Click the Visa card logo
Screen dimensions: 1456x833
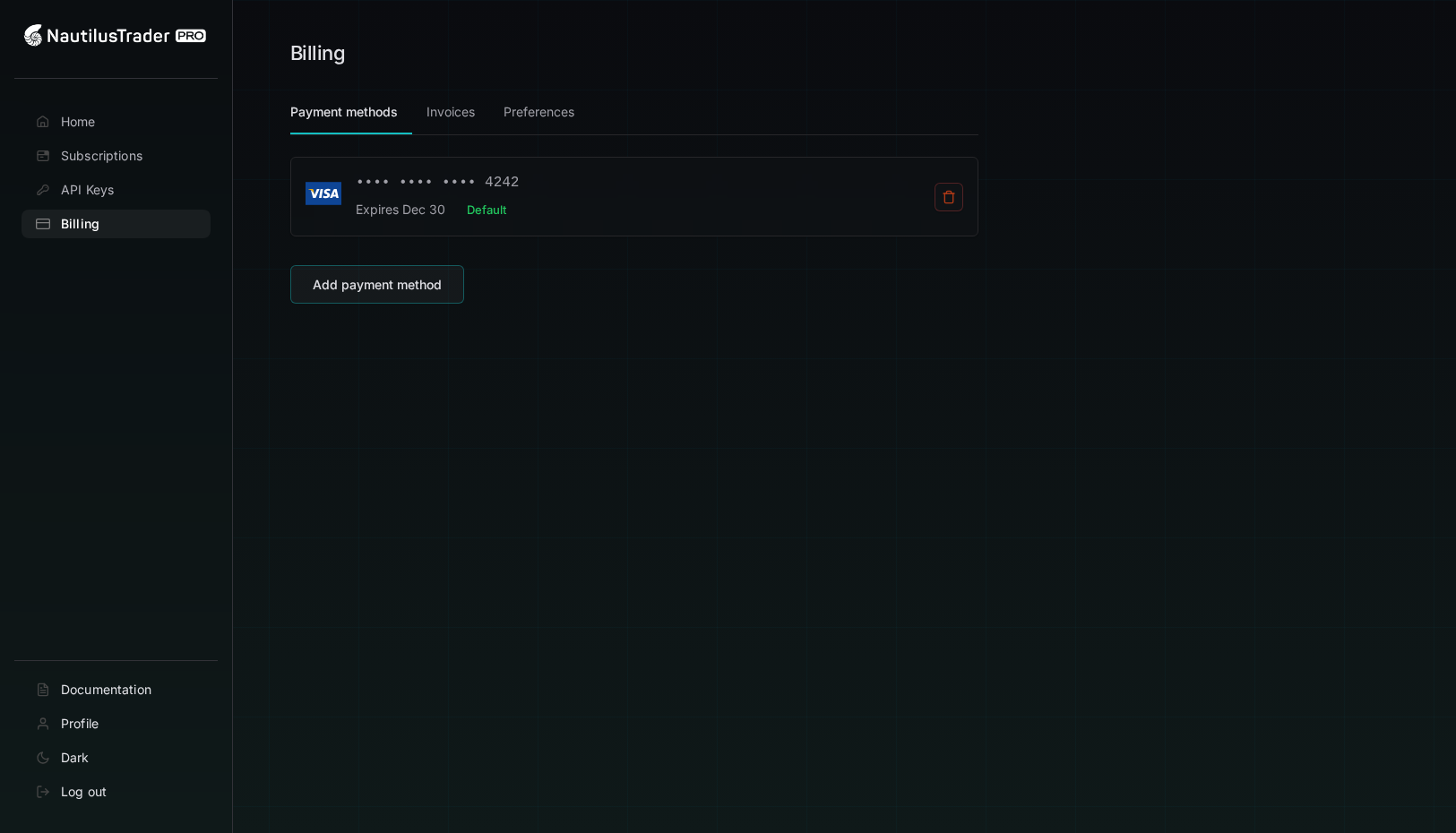pyautogui.click(x=323, y=193)
